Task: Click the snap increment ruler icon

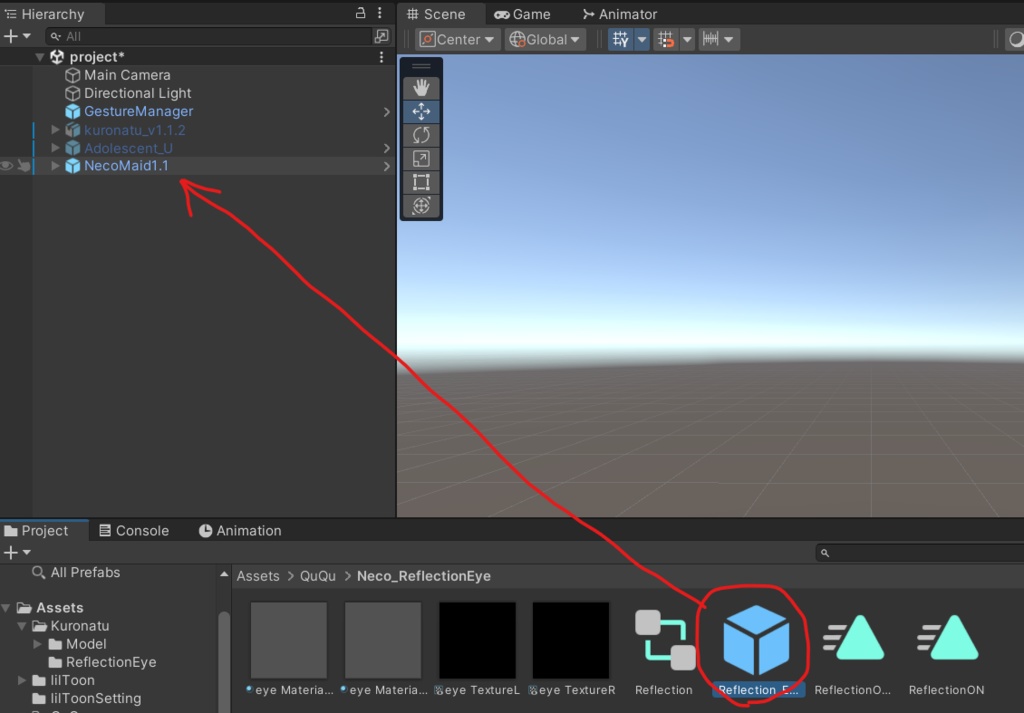Action: click(711, 39)
